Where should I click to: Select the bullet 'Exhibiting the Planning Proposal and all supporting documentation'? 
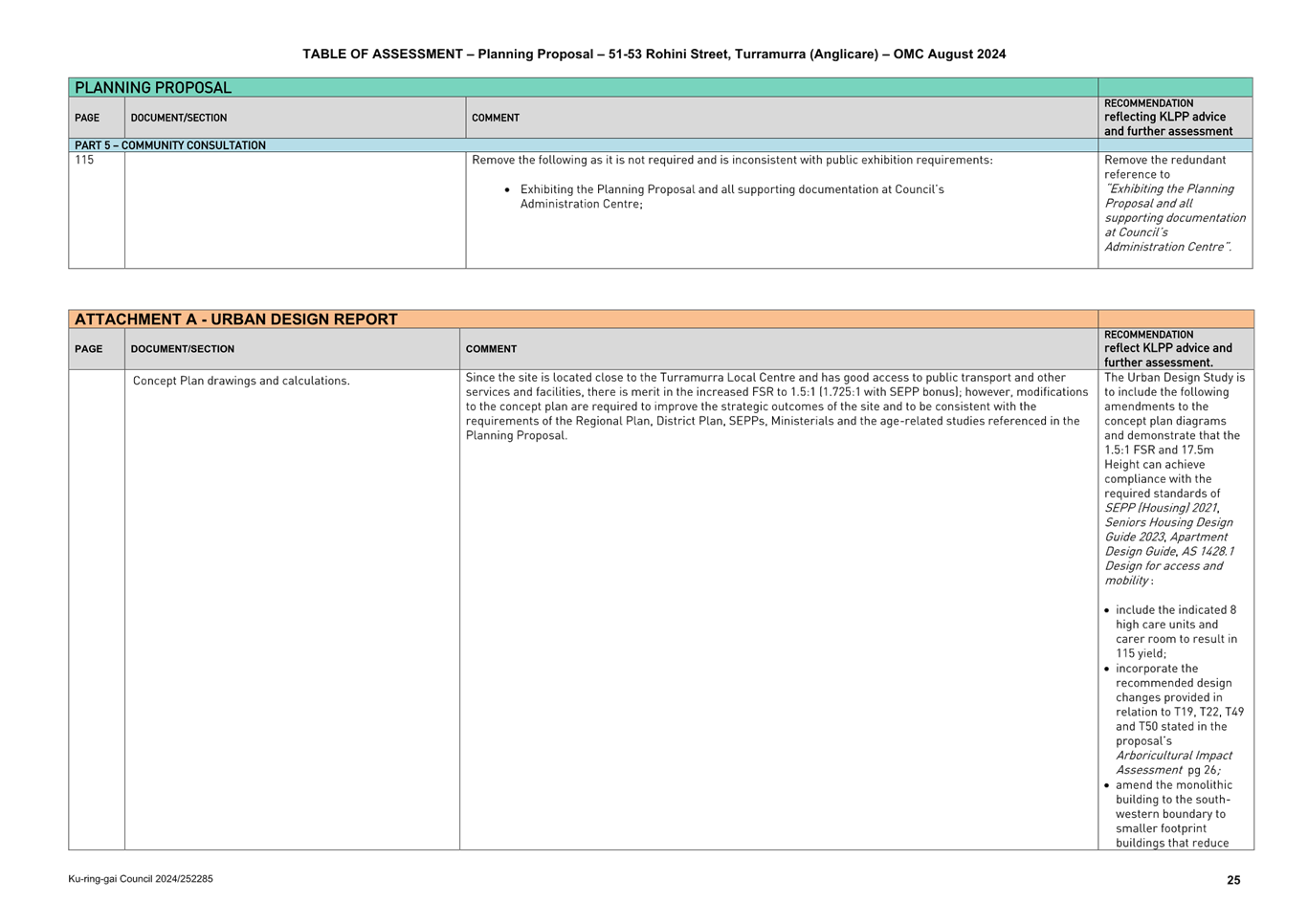click(x=732, y=196)
